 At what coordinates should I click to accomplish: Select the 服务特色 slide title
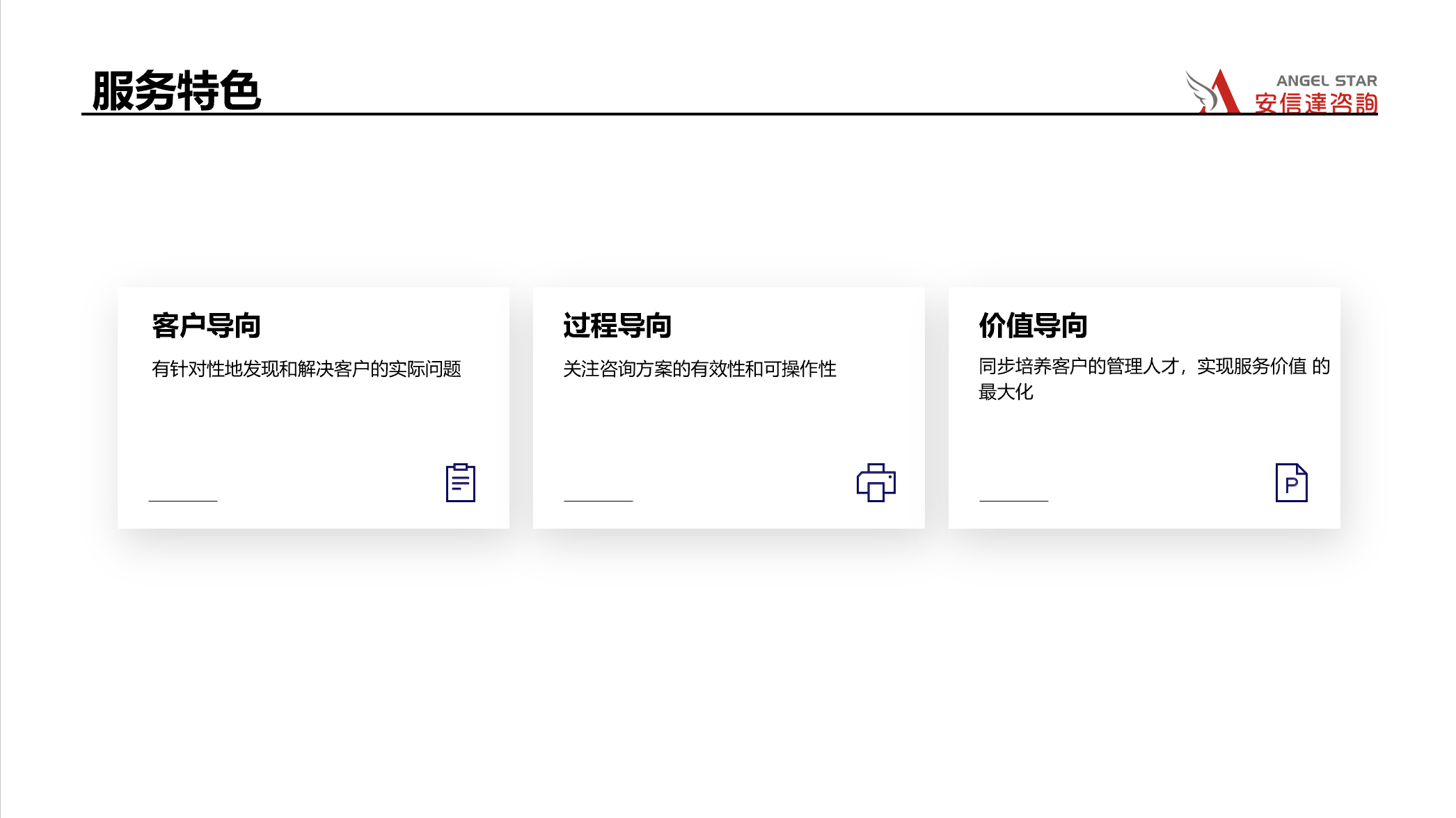pyautogui.click(x=177, y=90)
